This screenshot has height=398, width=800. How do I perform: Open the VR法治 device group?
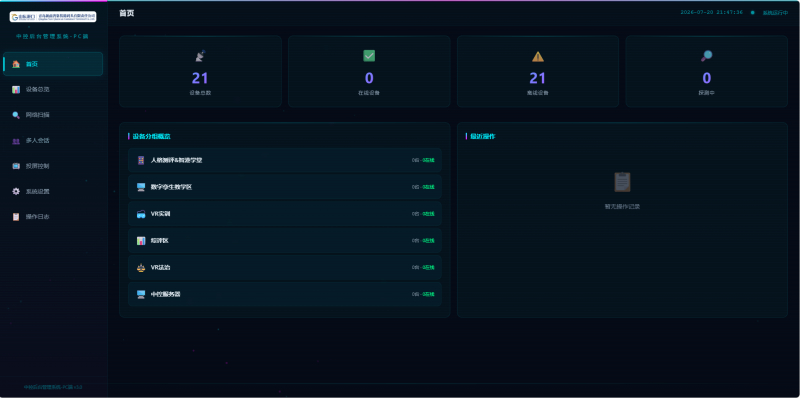click(285, 267)
